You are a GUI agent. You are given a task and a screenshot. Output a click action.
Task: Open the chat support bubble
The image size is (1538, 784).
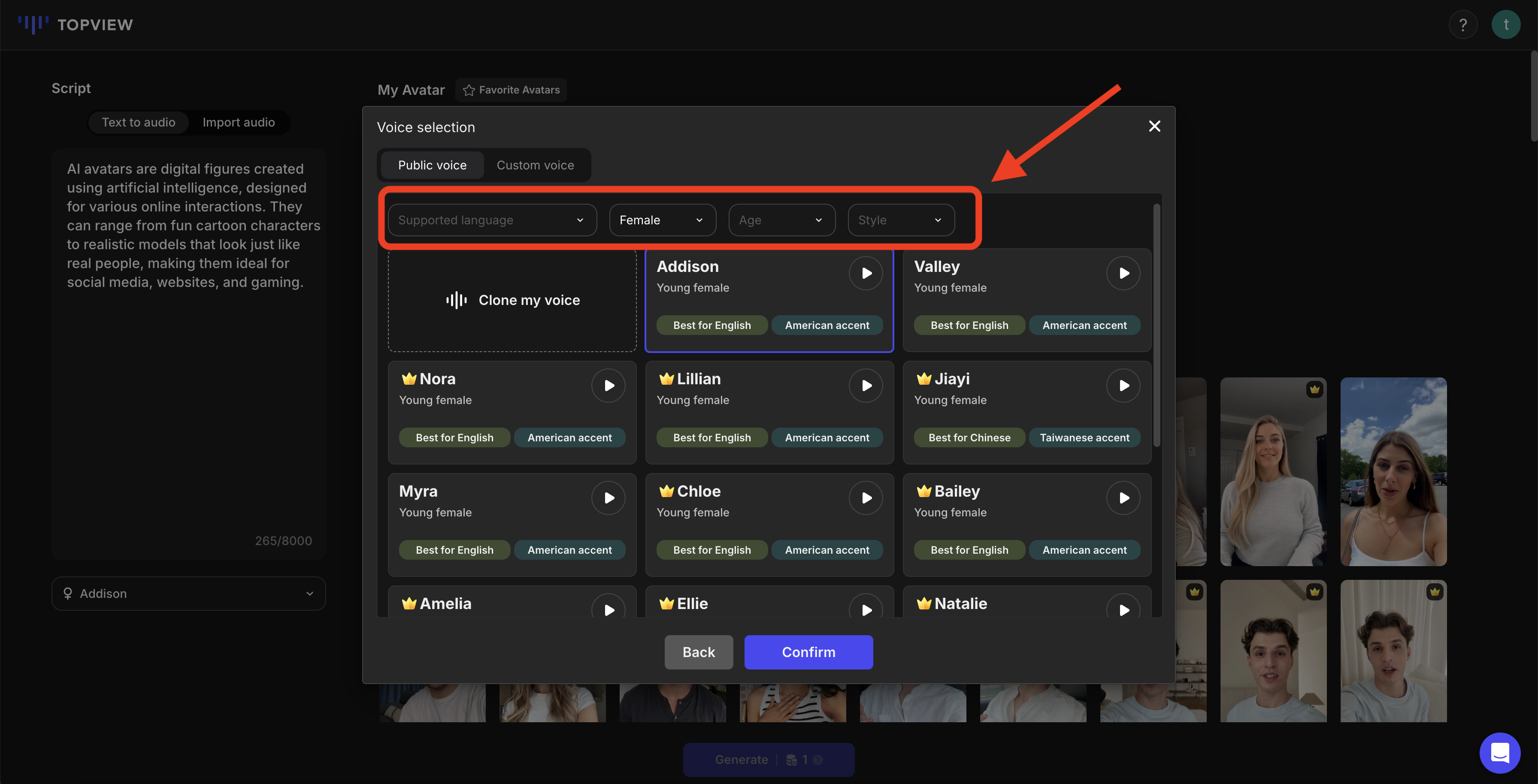tap(1500, 752)
